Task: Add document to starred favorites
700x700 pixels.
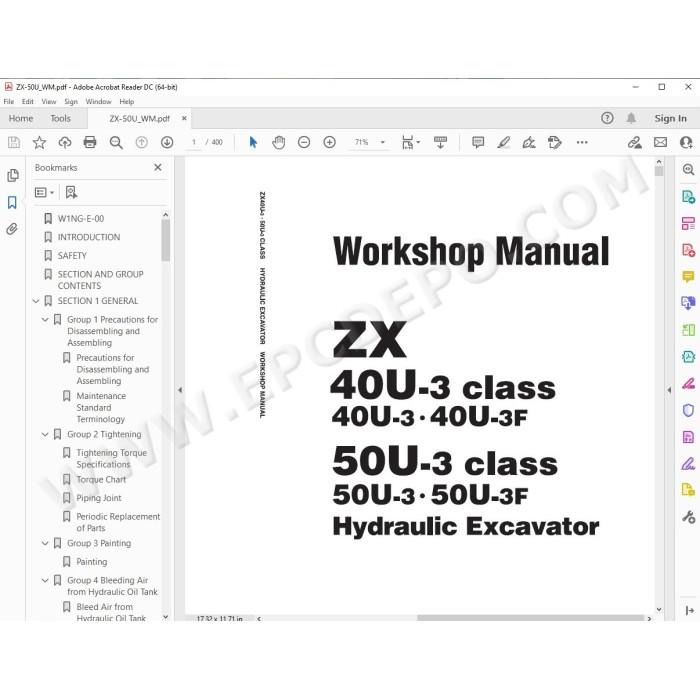Action: click(x=39, y=142)
